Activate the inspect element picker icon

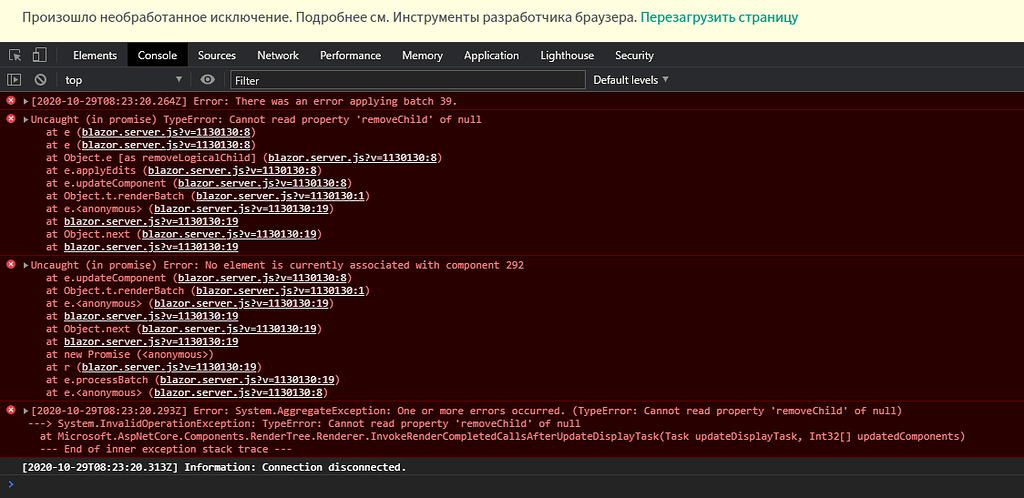coord(15,55)
